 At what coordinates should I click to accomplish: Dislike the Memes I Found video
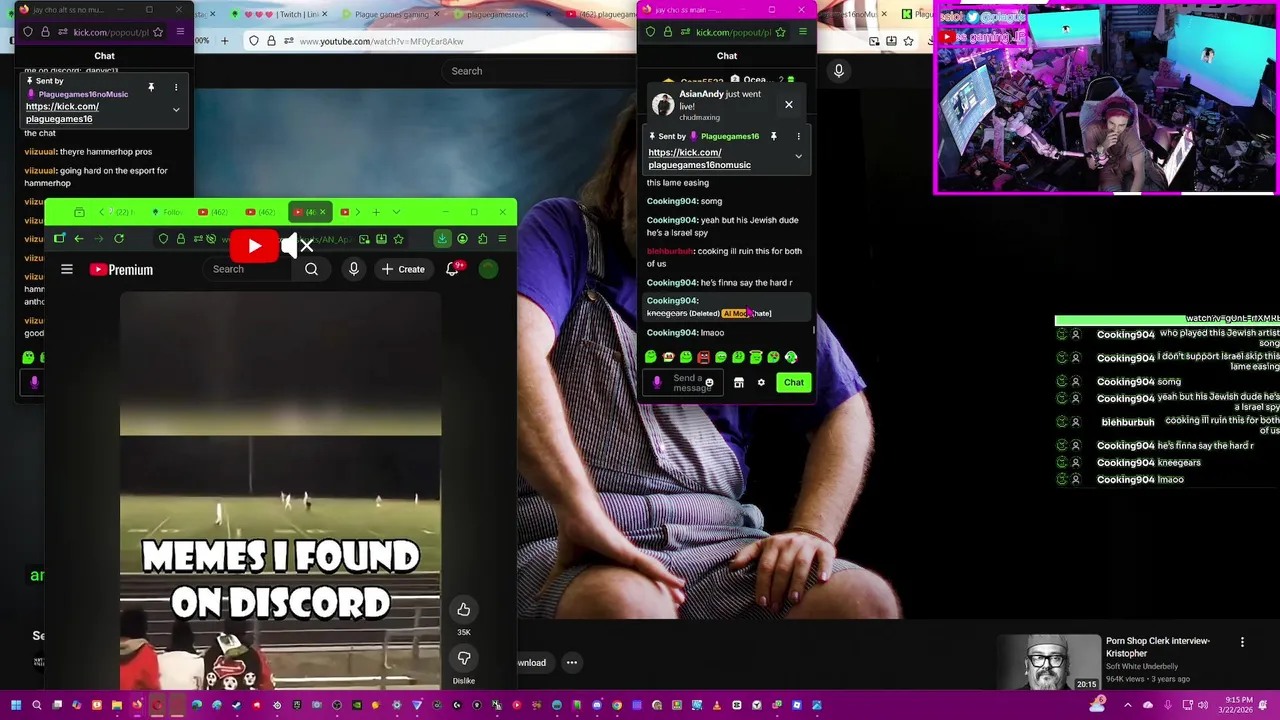point(464,658)
